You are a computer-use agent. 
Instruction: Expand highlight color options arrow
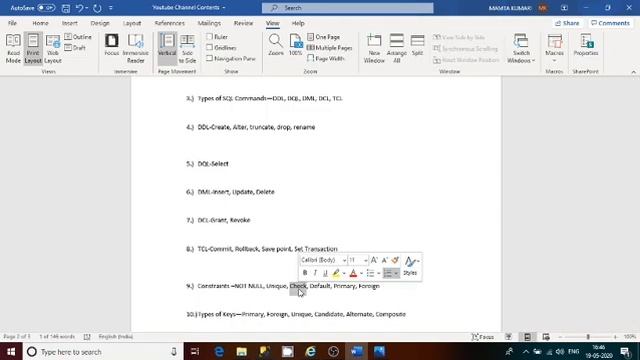point(344,273)
